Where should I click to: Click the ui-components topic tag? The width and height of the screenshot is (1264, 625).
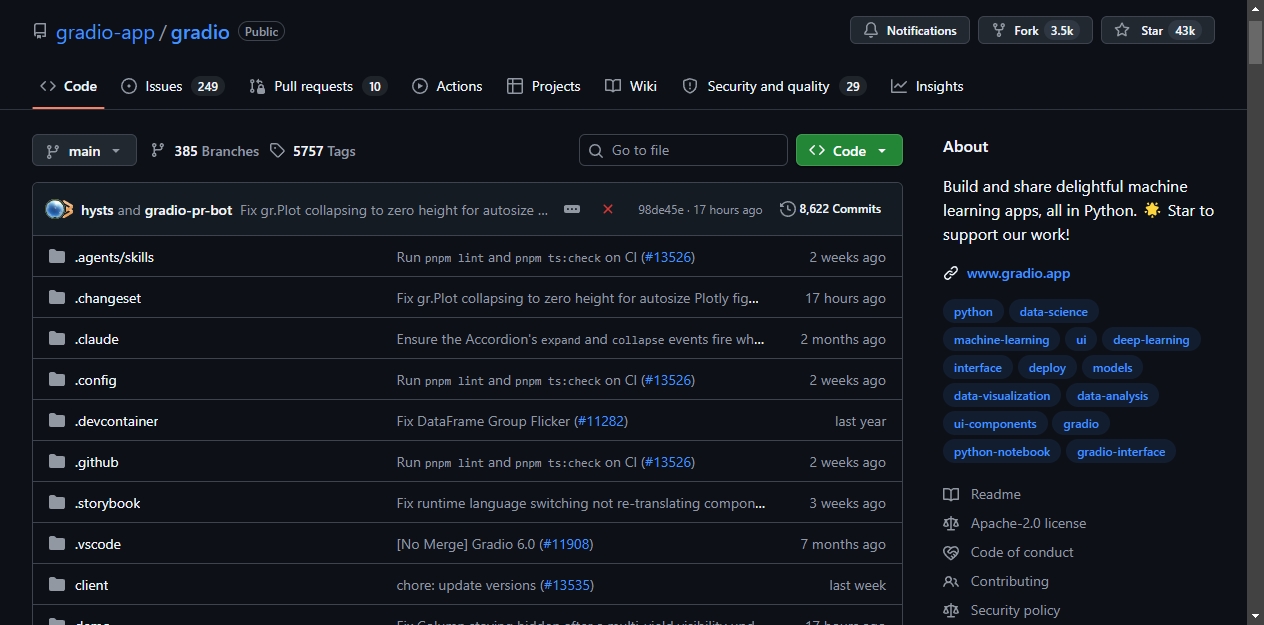click(995, 424)
